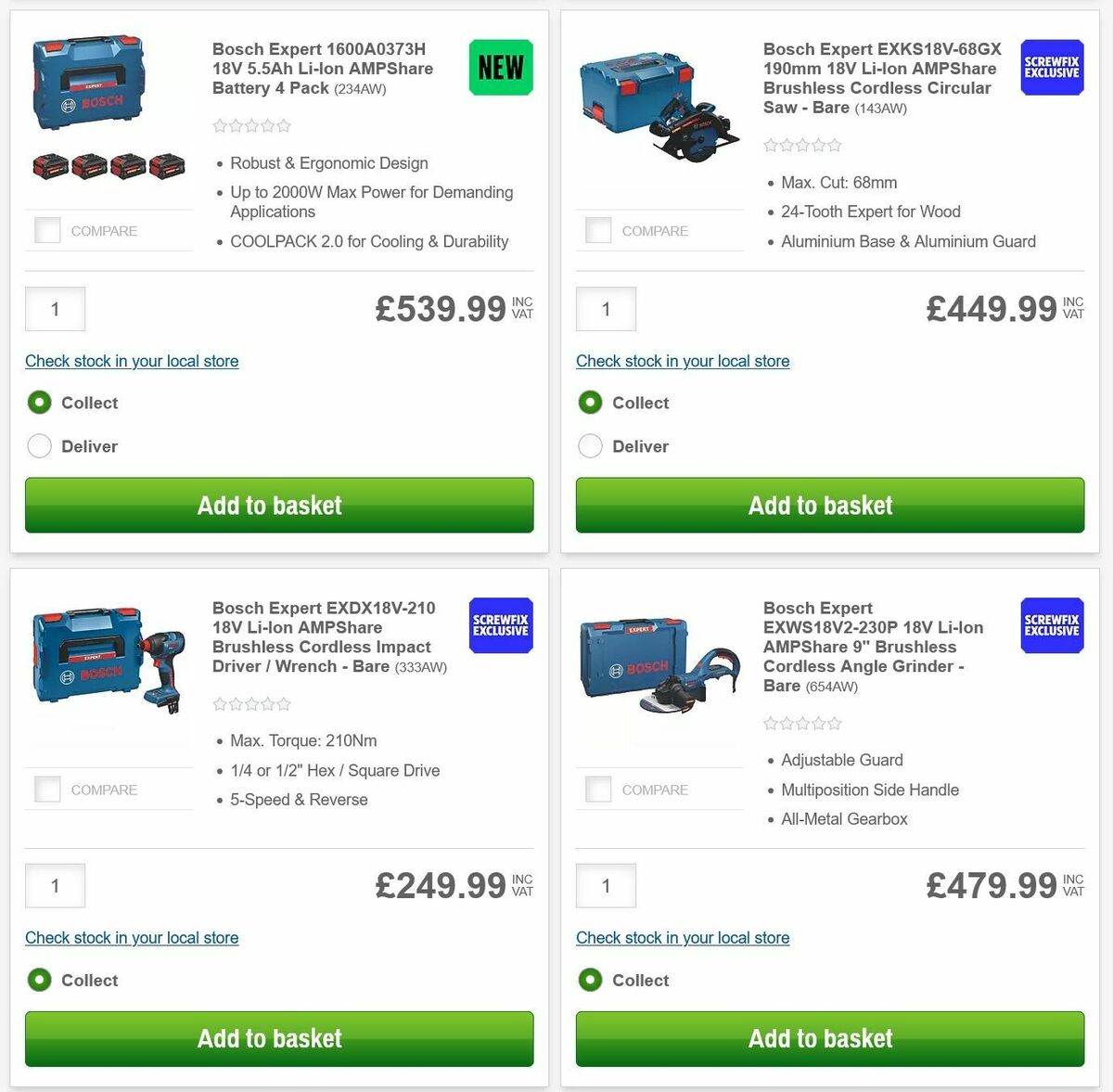Click star rating under battery 4 pack title
Viewport: 1113px width, 1092px height.
[x=251, y=125]
